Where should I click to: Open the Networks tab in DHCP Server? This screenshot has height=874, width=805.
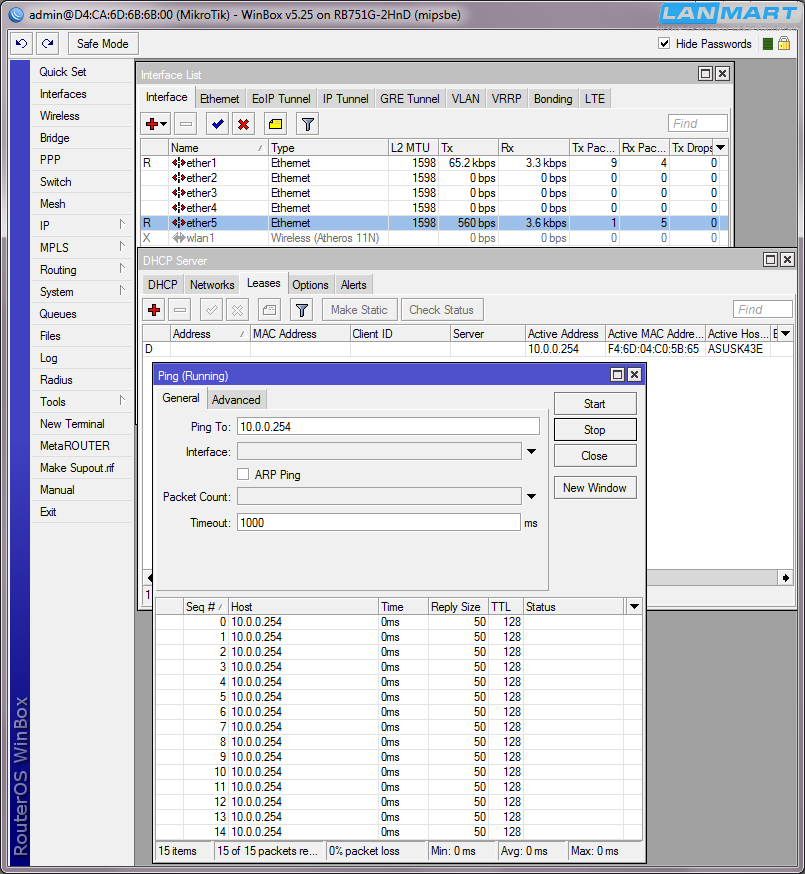point(212,285)
